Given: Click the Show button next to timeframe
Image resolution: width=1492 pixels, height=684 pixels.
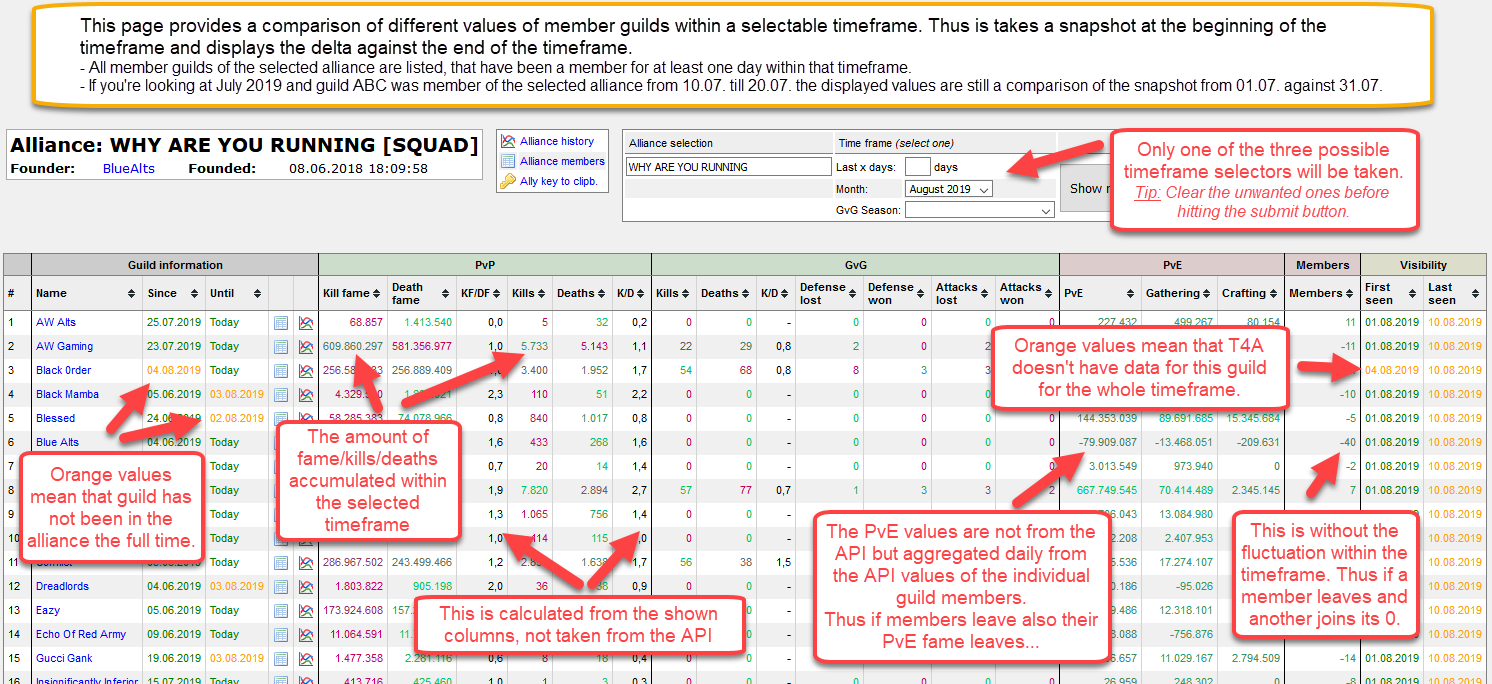Looking at the screenshot, I should [x=1083, y=188].
